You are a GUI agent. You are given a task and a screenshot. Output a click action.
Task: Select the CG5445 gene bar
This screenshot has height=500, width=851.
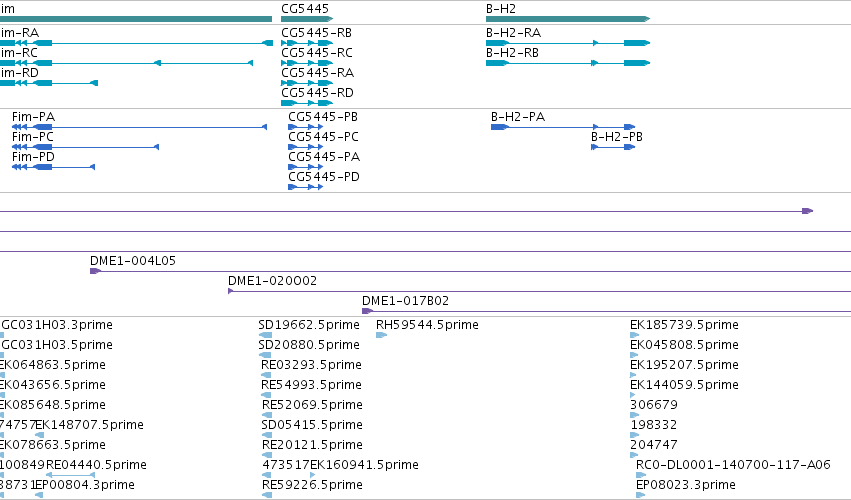(x=307, y=19)
